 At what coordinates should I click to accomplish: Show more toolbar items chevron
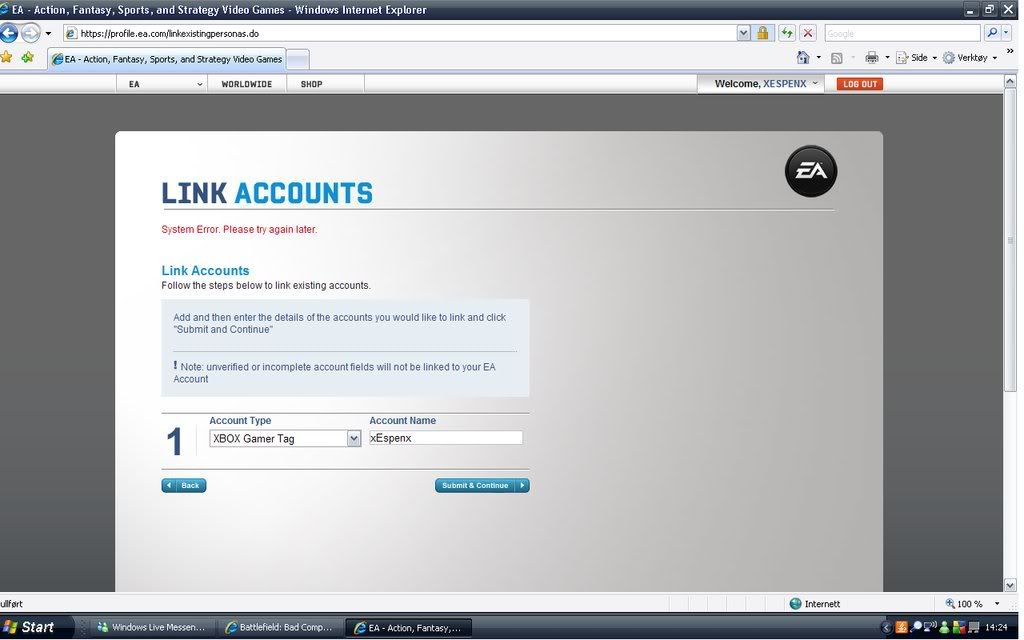tap(1010, 51)
